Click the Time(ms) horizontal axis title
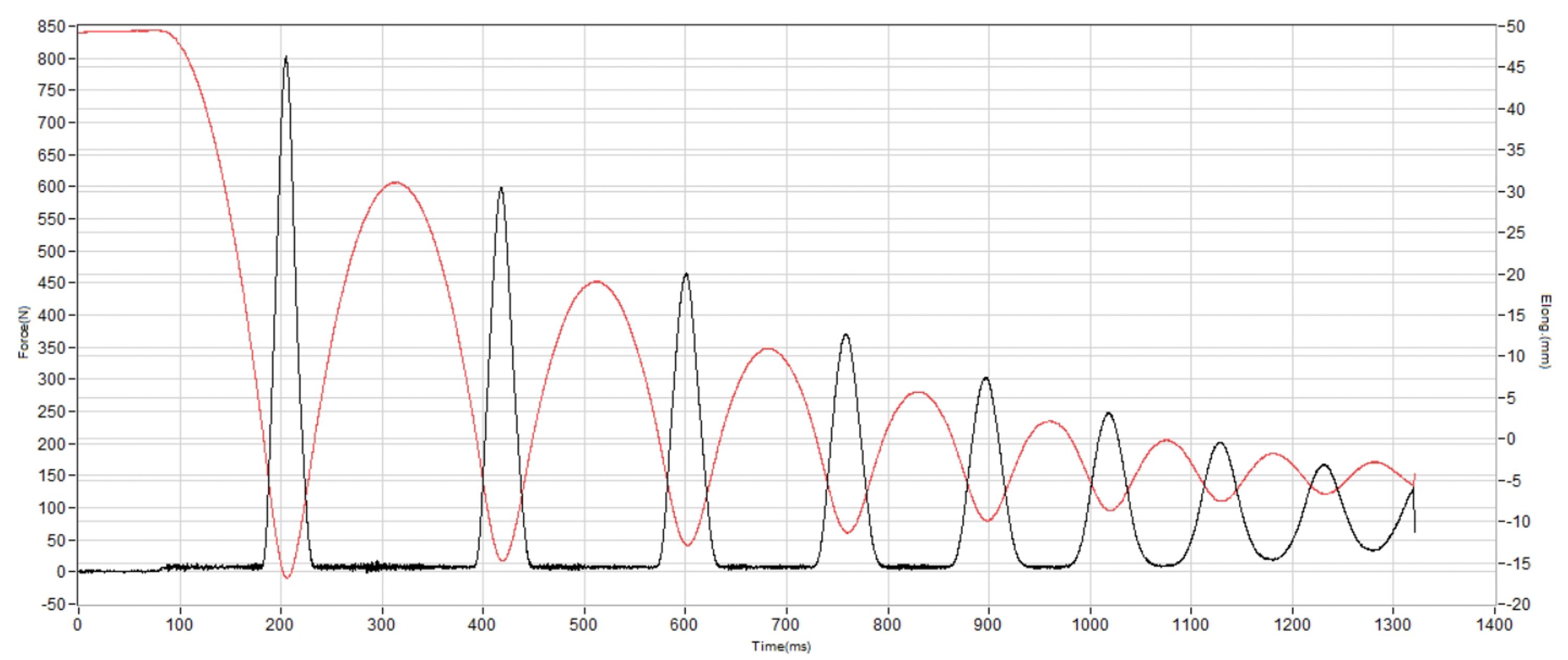 tap(781, 646)
